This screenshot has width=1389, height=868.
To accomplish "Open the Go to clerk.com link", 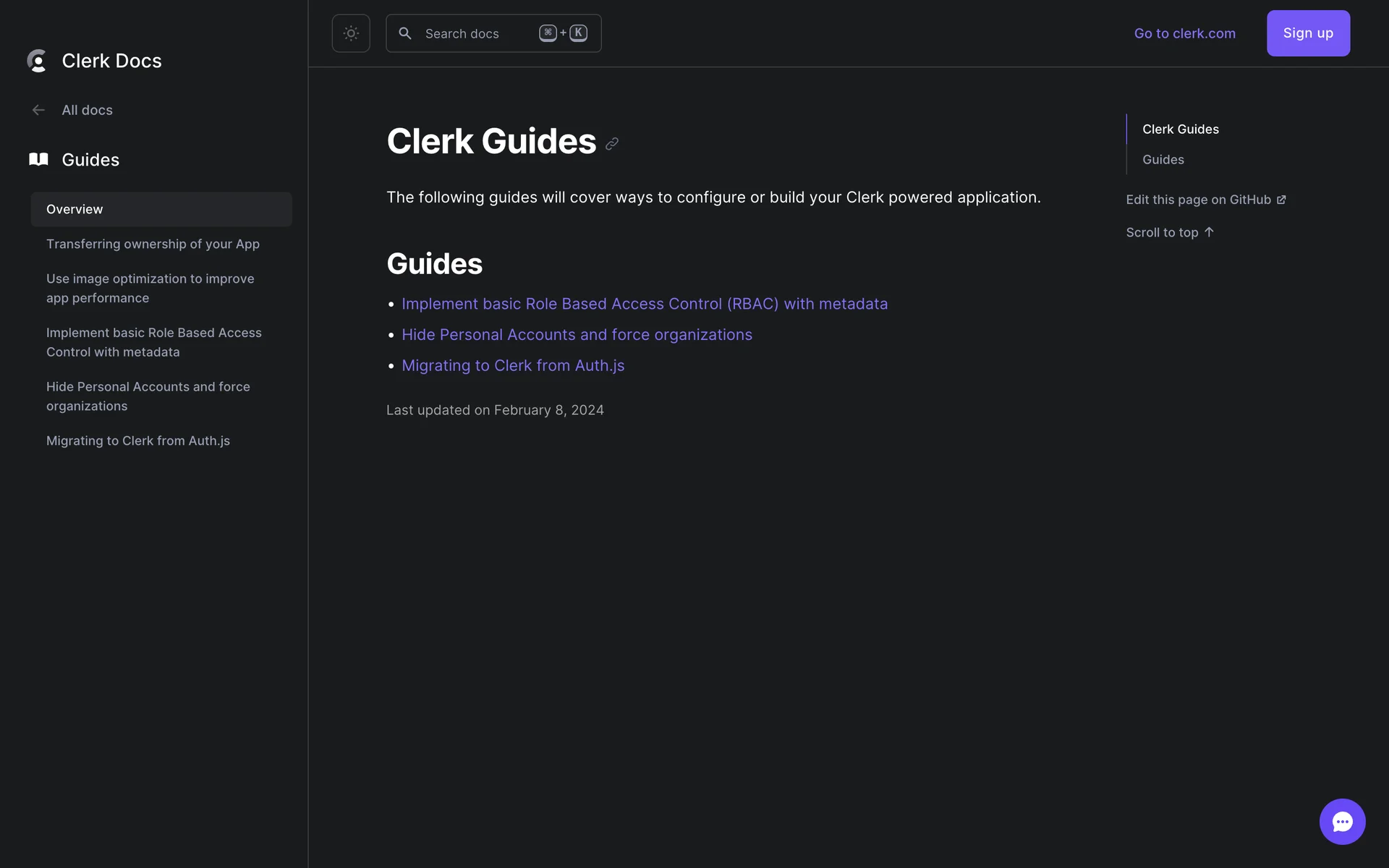I will 1184,33.
